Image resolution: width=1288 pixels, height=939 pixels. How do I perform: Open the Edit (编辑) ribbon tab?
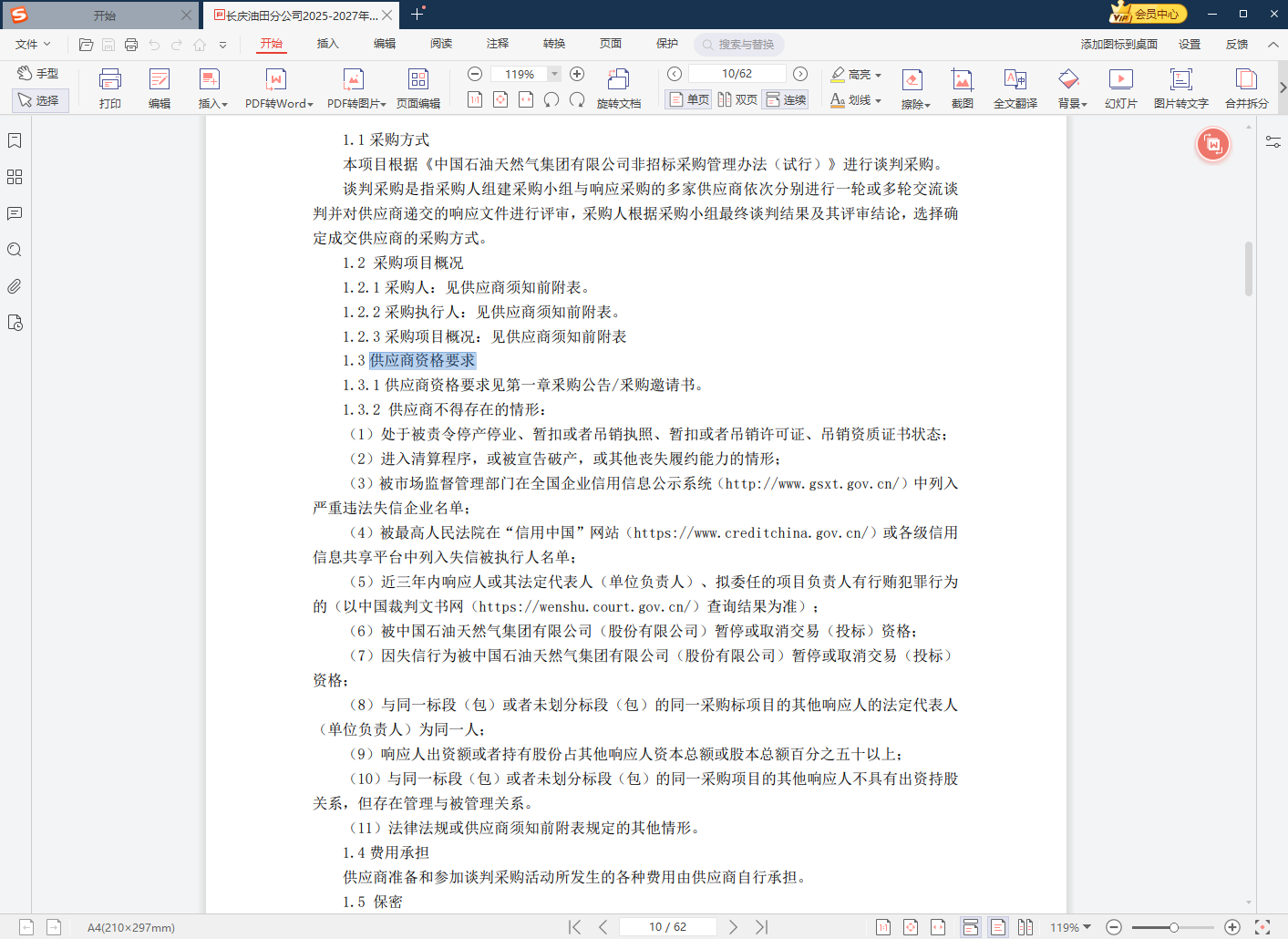coord(385,44)
